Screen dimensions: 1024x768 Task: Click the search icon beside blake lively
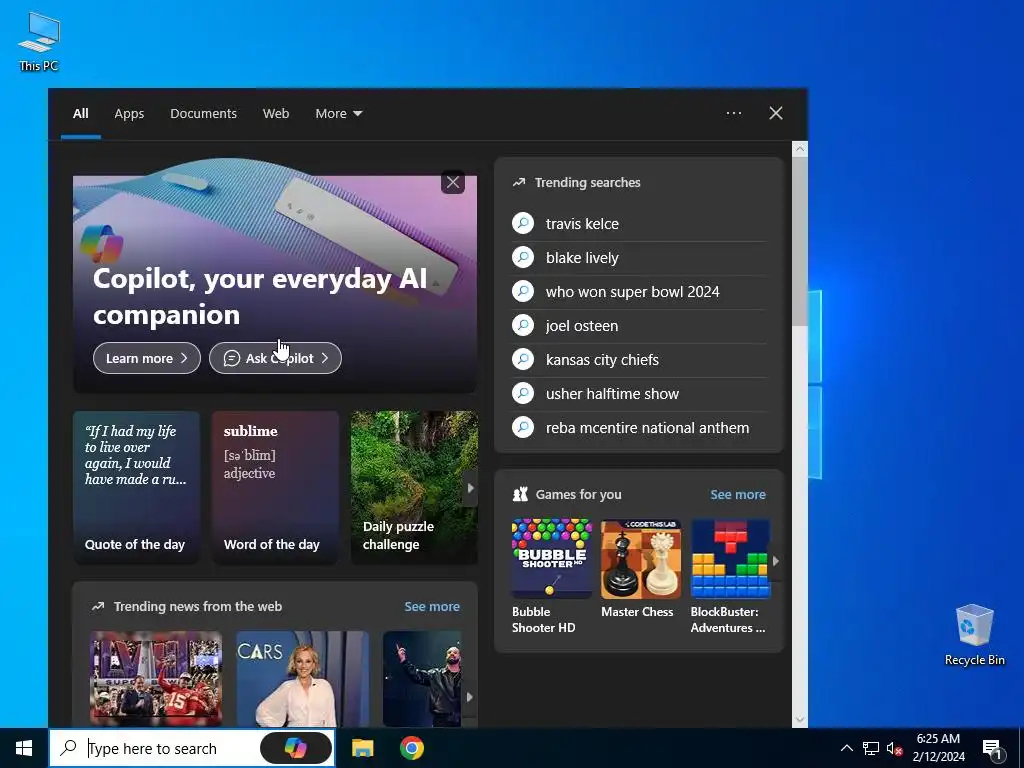[x=523, y=257]
